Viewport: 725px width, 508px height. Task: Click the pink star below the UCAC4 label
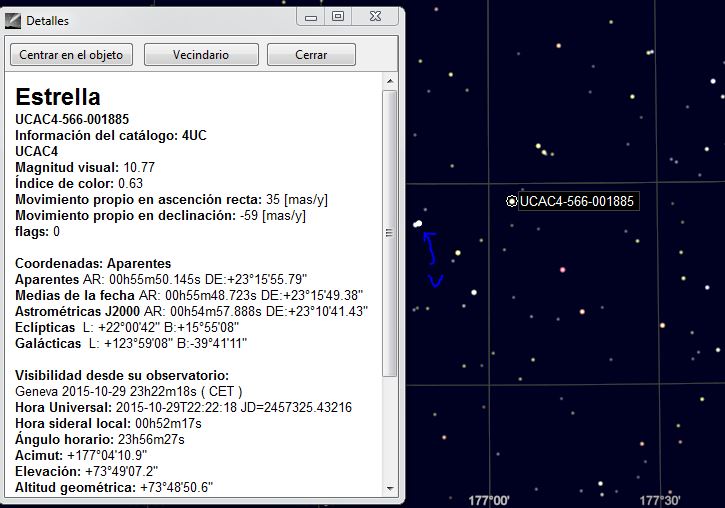pos(563,269)
